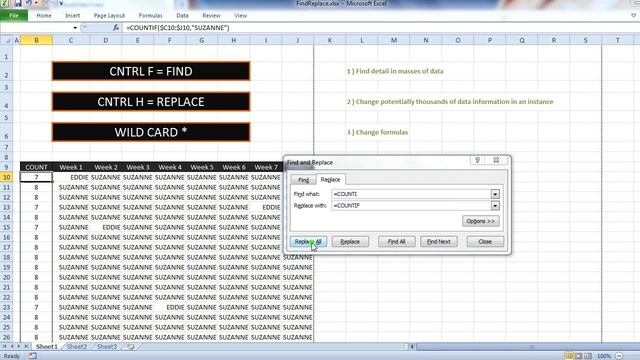The height and width of the screenshot is (360, 640).
Task: Click the Insert Function fx icon
Action: (x=116, y=27)
